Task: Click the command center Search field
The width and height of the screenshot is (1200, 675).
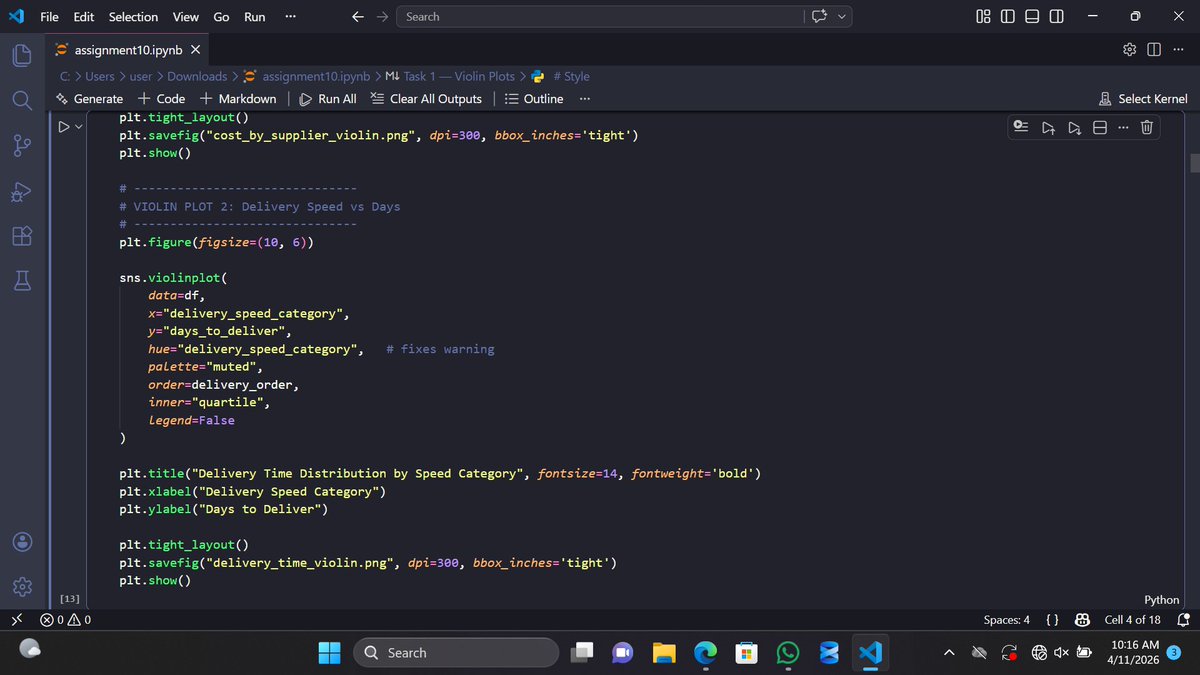Action: [x=600, y=16]
